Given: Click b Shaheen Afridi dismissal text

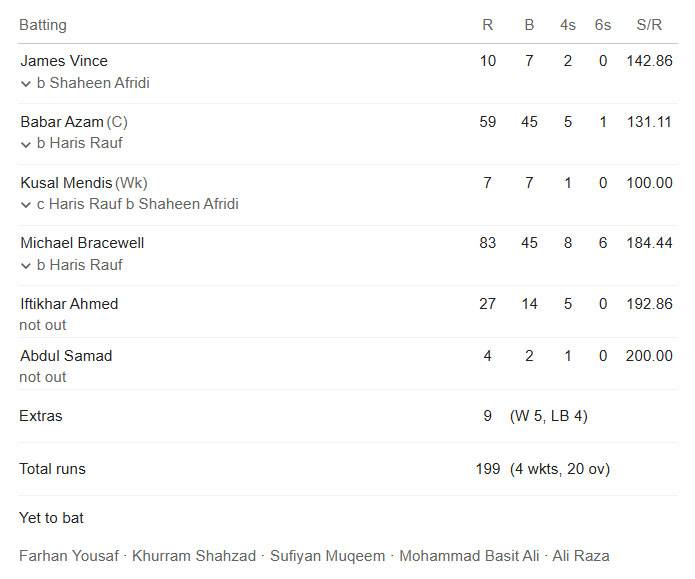Looking at the screenshot, I should (x=93, y=83).
